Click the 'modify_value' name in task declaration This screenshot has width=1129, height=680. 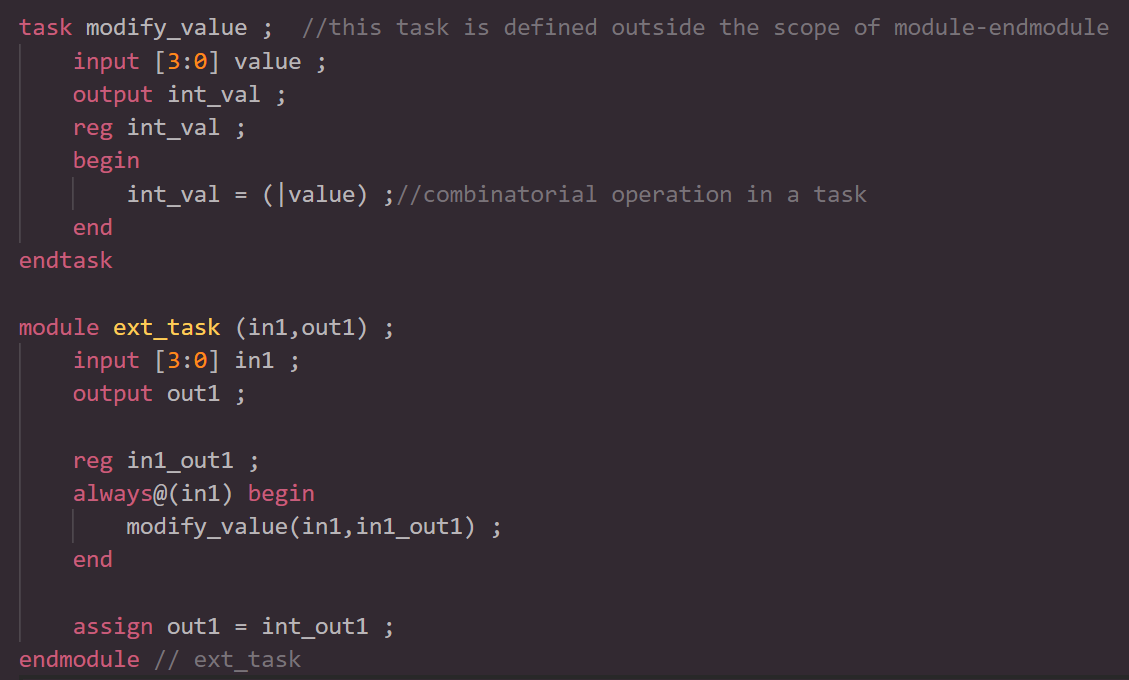coord(166,28)
